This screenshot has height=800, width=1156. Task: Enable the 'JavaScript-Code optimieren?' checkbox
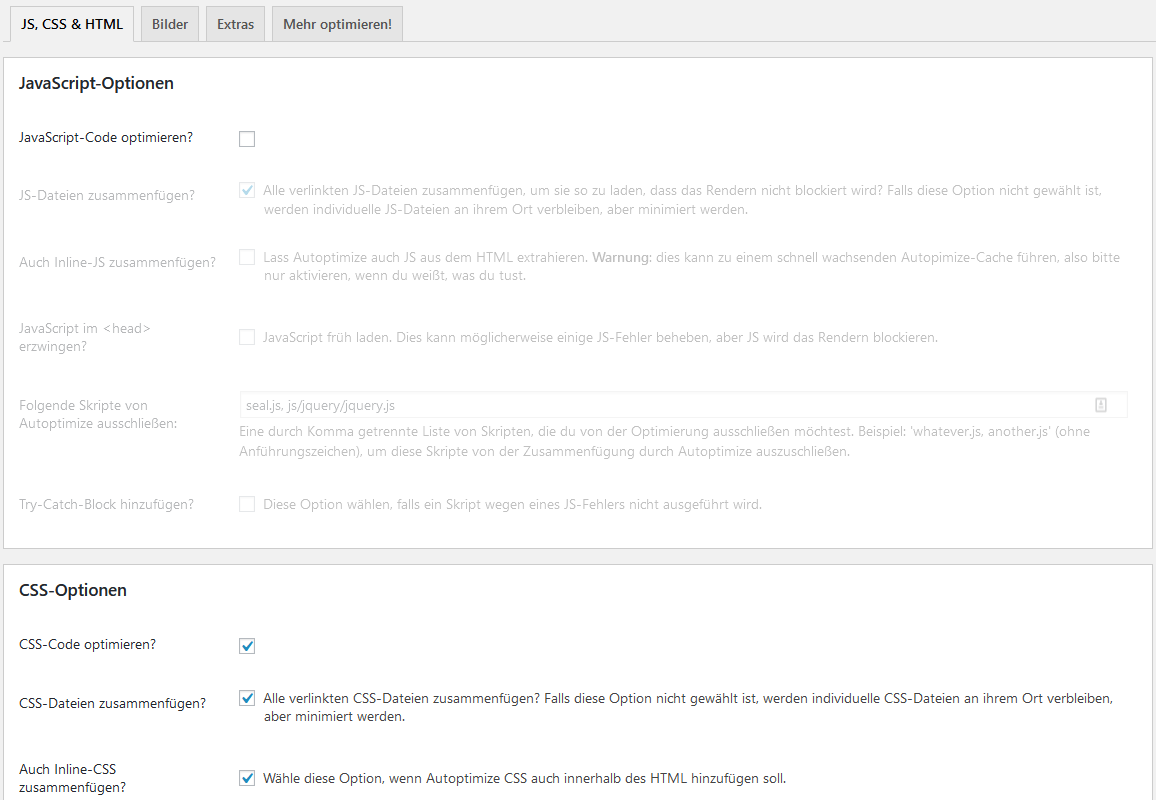[247, 139]
